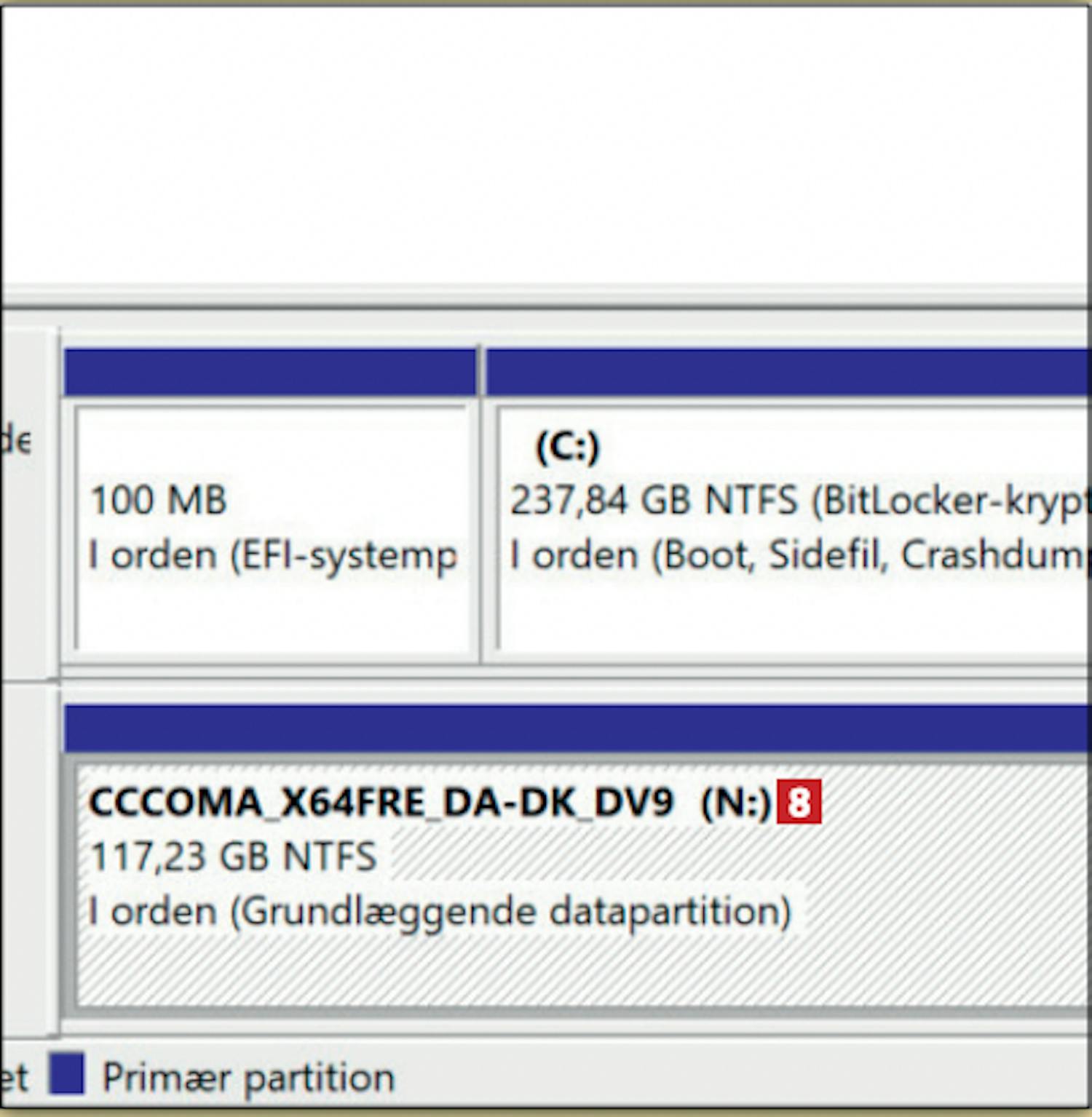Click the blue Primær partition legend swatch
This screenshot has width=1092, height=1117.
[66, 1075]
